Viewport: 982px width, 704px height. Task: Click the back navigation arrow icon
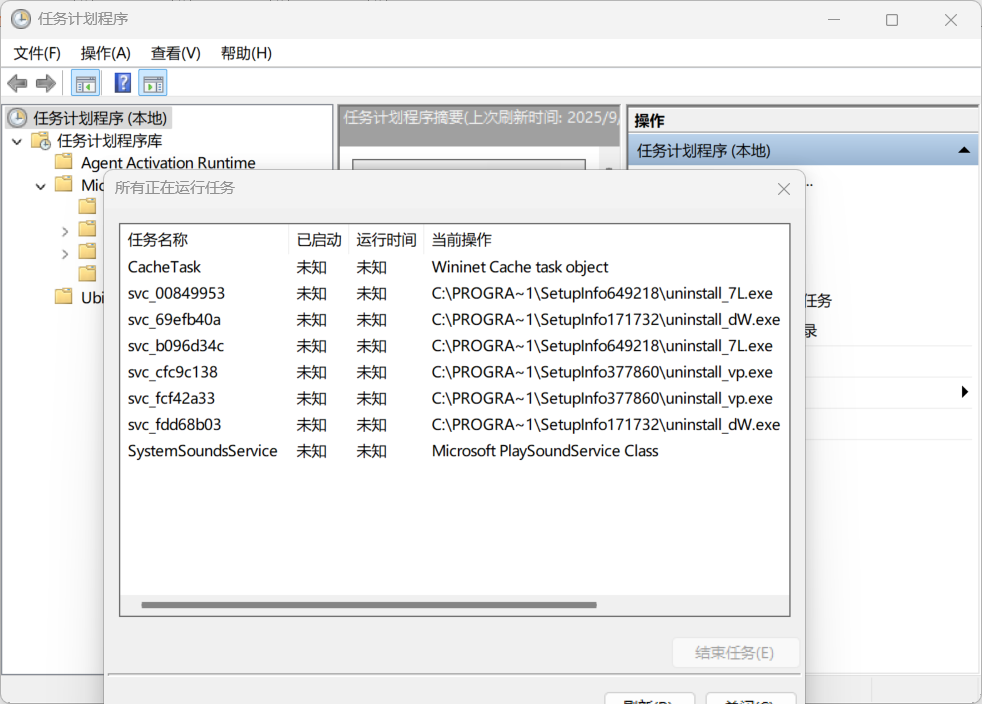click(17, 83)
